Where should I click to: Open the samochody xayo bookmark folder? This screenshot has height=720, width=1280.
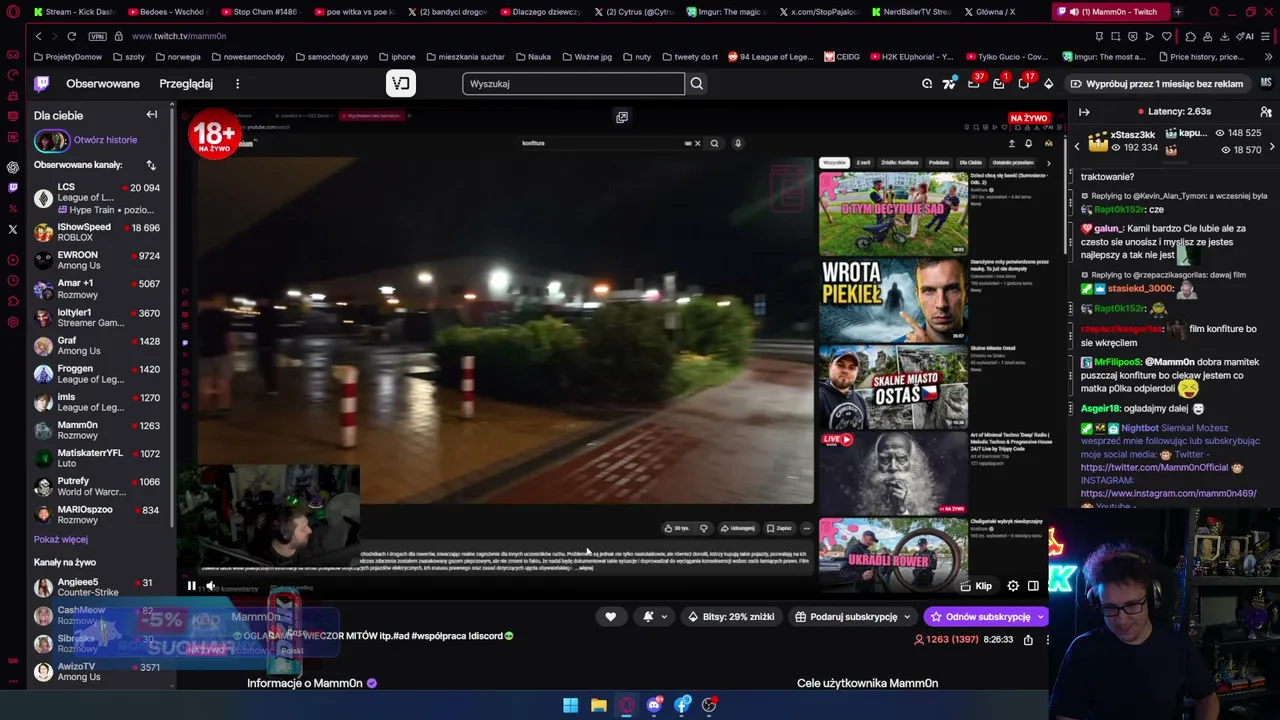tap(332, 57)
